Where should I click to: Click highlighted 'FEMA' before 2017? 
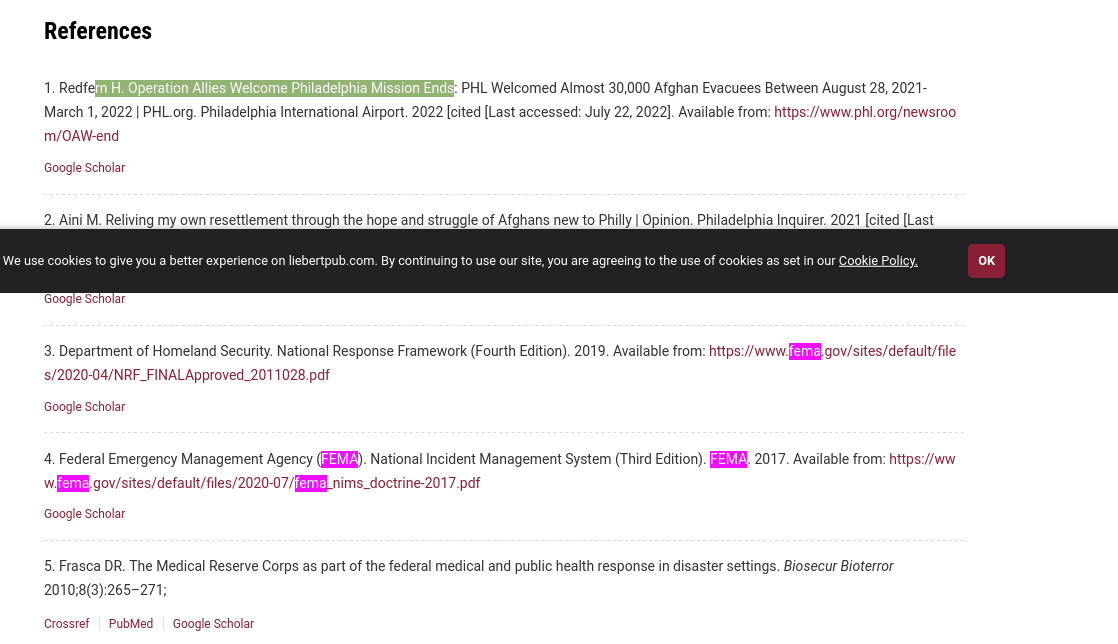click(728, 459)
